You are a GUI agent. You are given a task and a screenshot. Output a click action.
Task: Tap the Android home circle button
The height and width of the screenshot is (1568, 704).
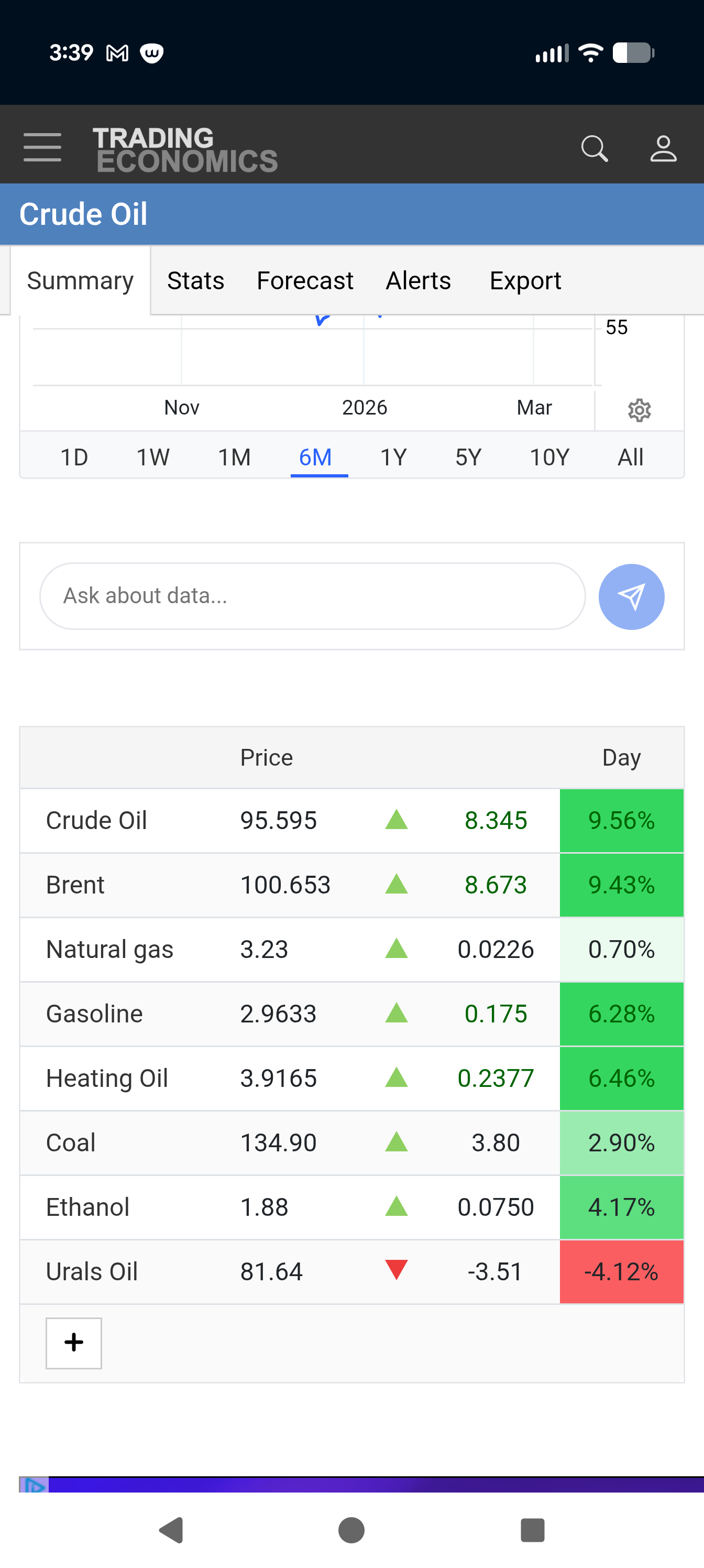click(351, 1530)
